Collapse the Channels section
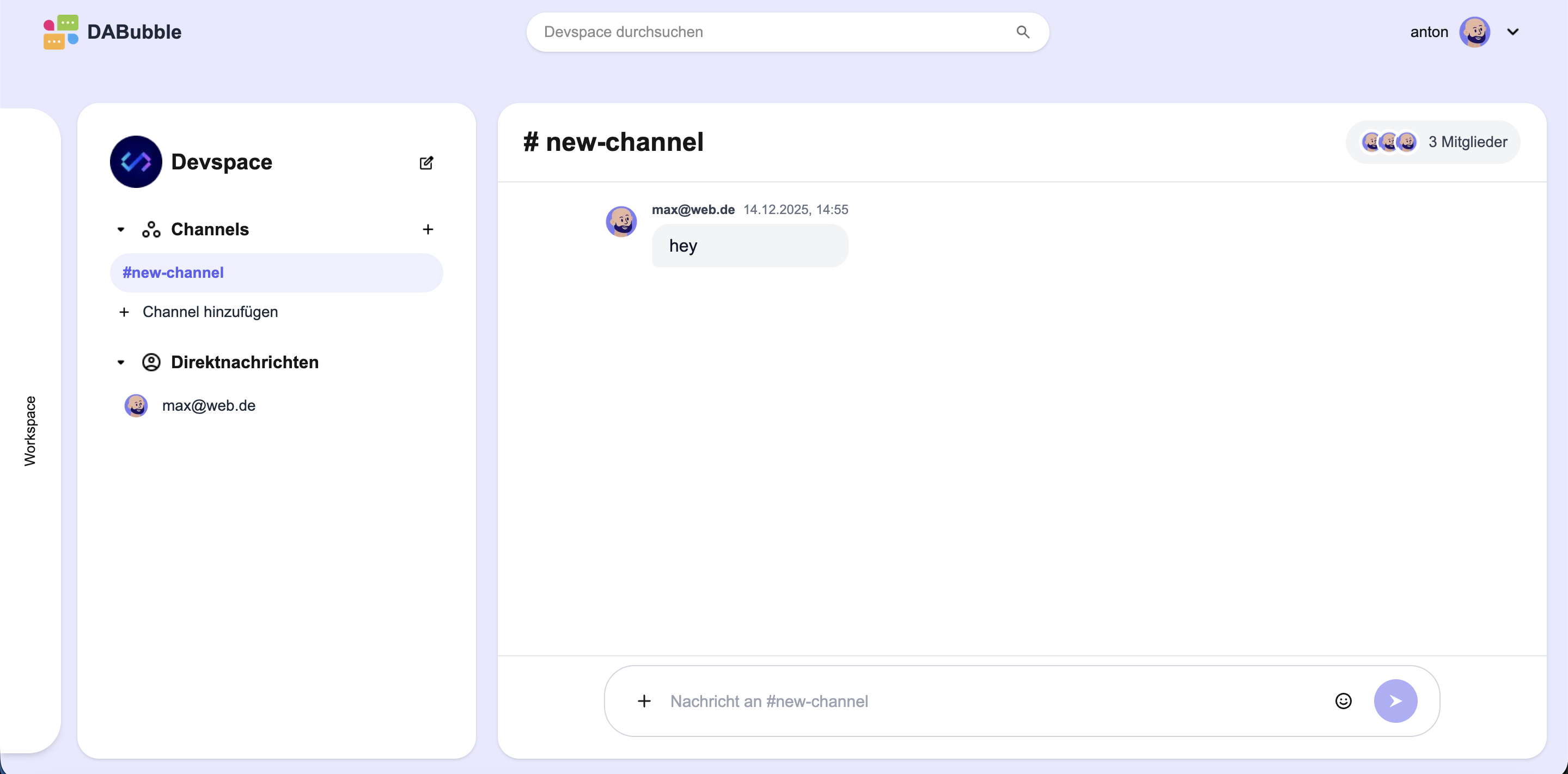Screen dimensions: 1568x774 (x=120, y=229)
